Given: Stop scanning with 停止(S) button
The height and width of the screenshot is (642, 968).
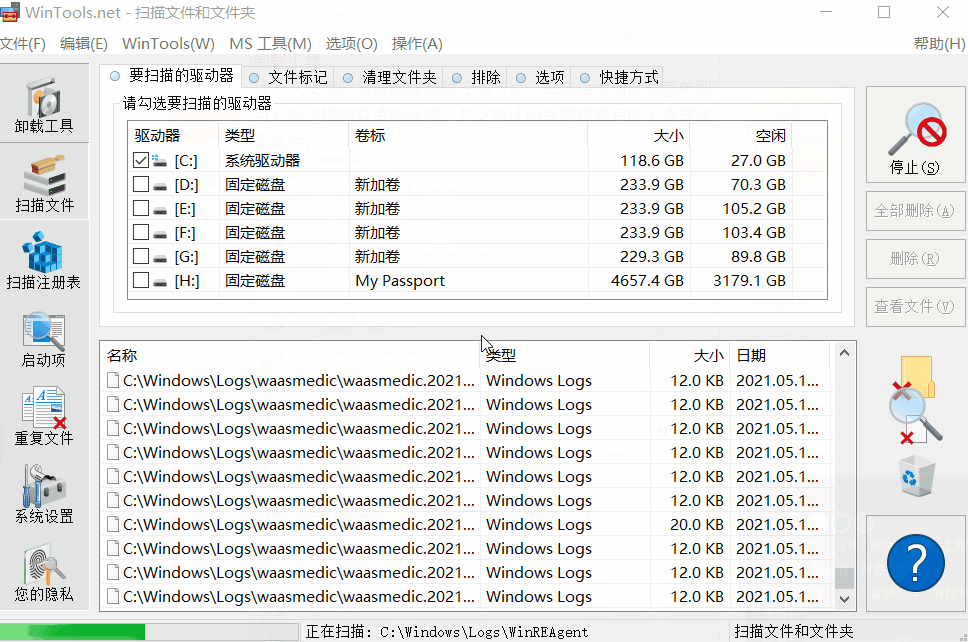Looking at the screenshot, I should 916,135.
